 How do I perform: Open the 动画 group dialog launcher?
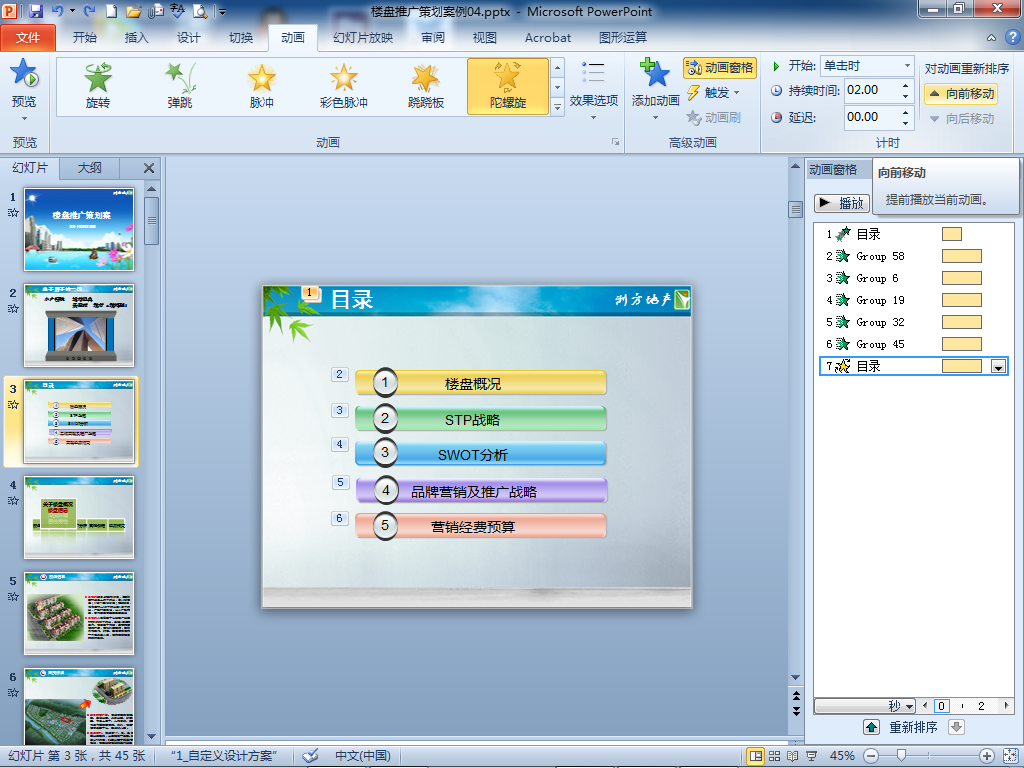615,142
